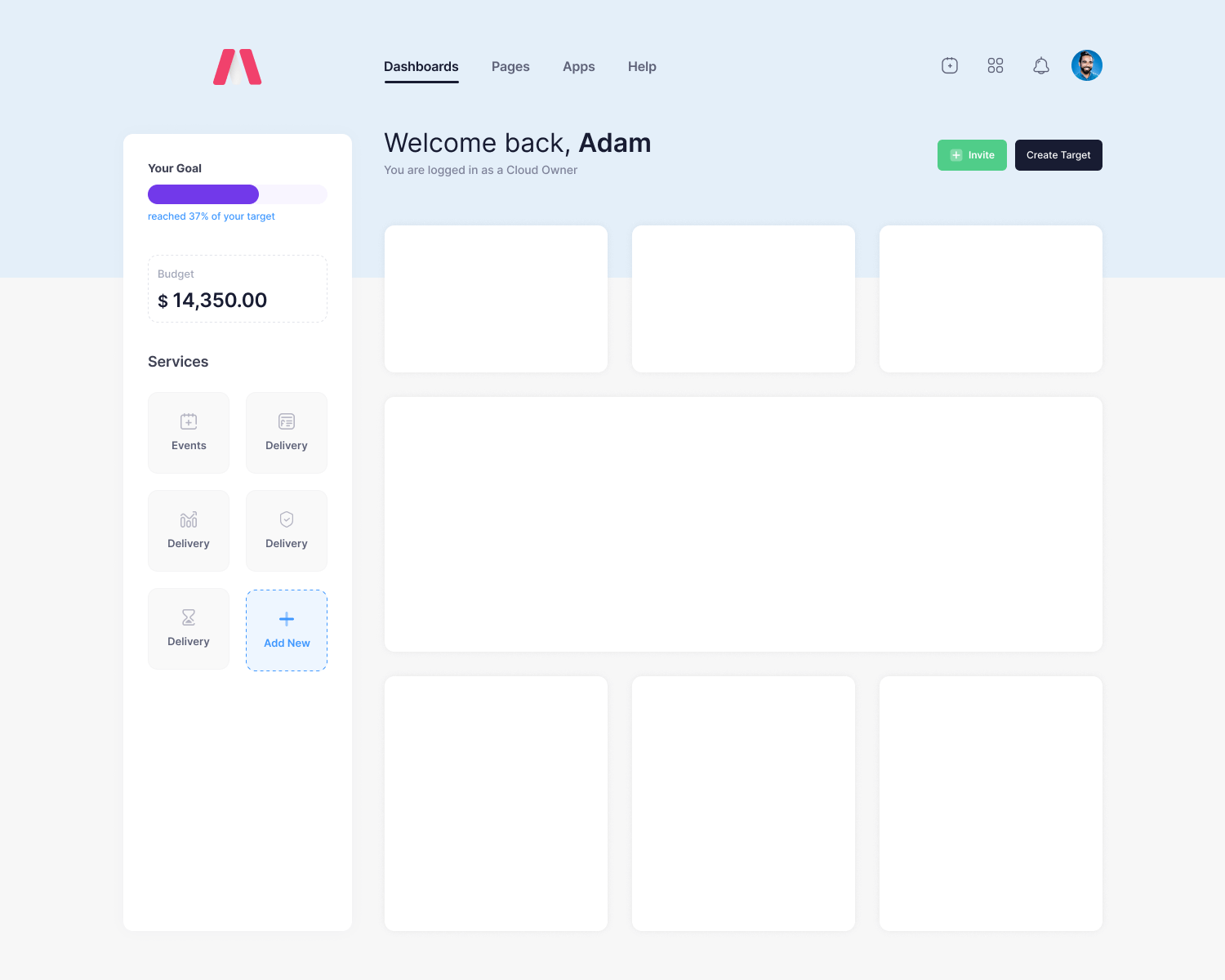
Task: Open the Apps menu
Action: tap(578, 67)
